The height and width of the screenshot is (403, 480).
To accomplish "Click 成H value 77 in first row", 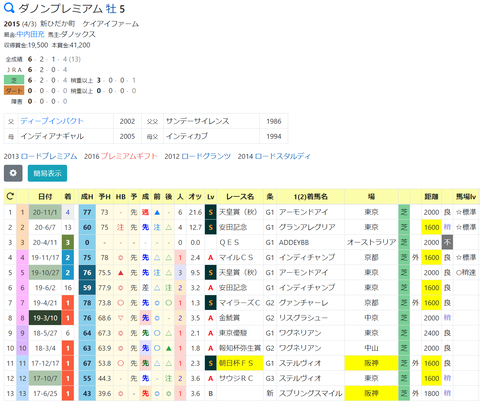I will coord(87,212).
